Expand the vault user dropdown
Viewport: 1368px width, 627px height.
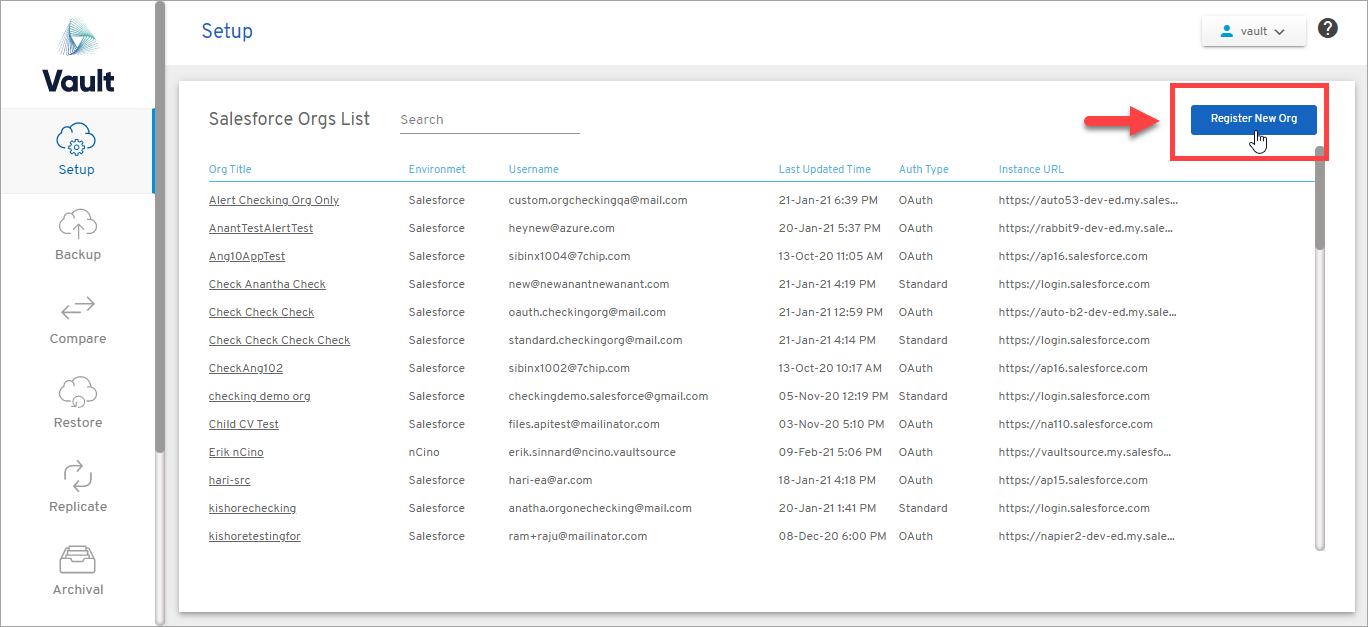pyautogui.click(x=1254, y=31)
